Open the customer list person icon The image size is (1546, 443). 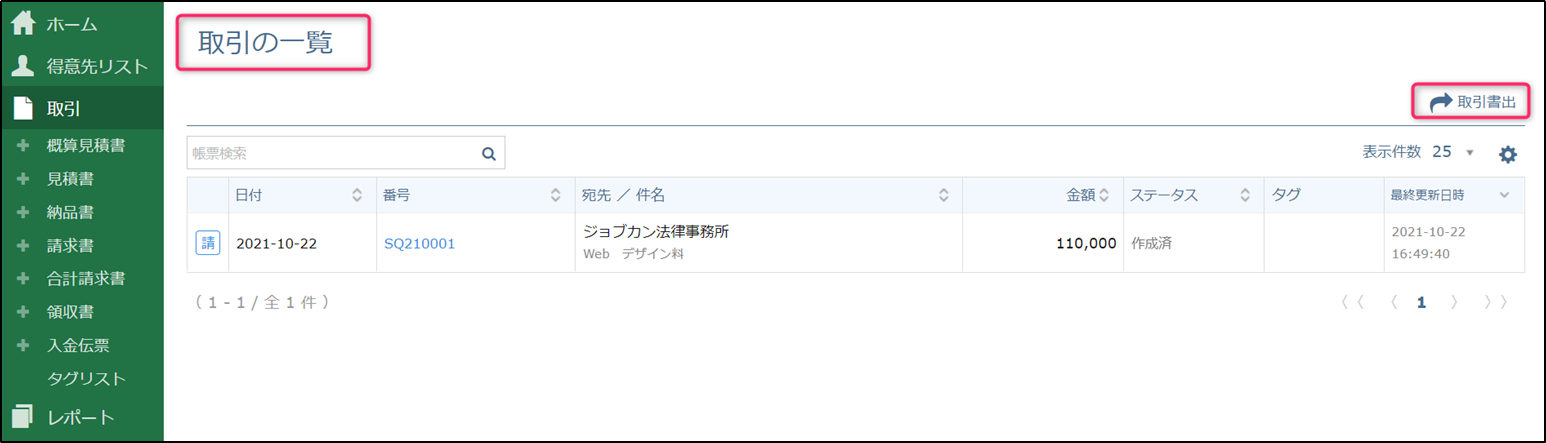pos(23,66)
